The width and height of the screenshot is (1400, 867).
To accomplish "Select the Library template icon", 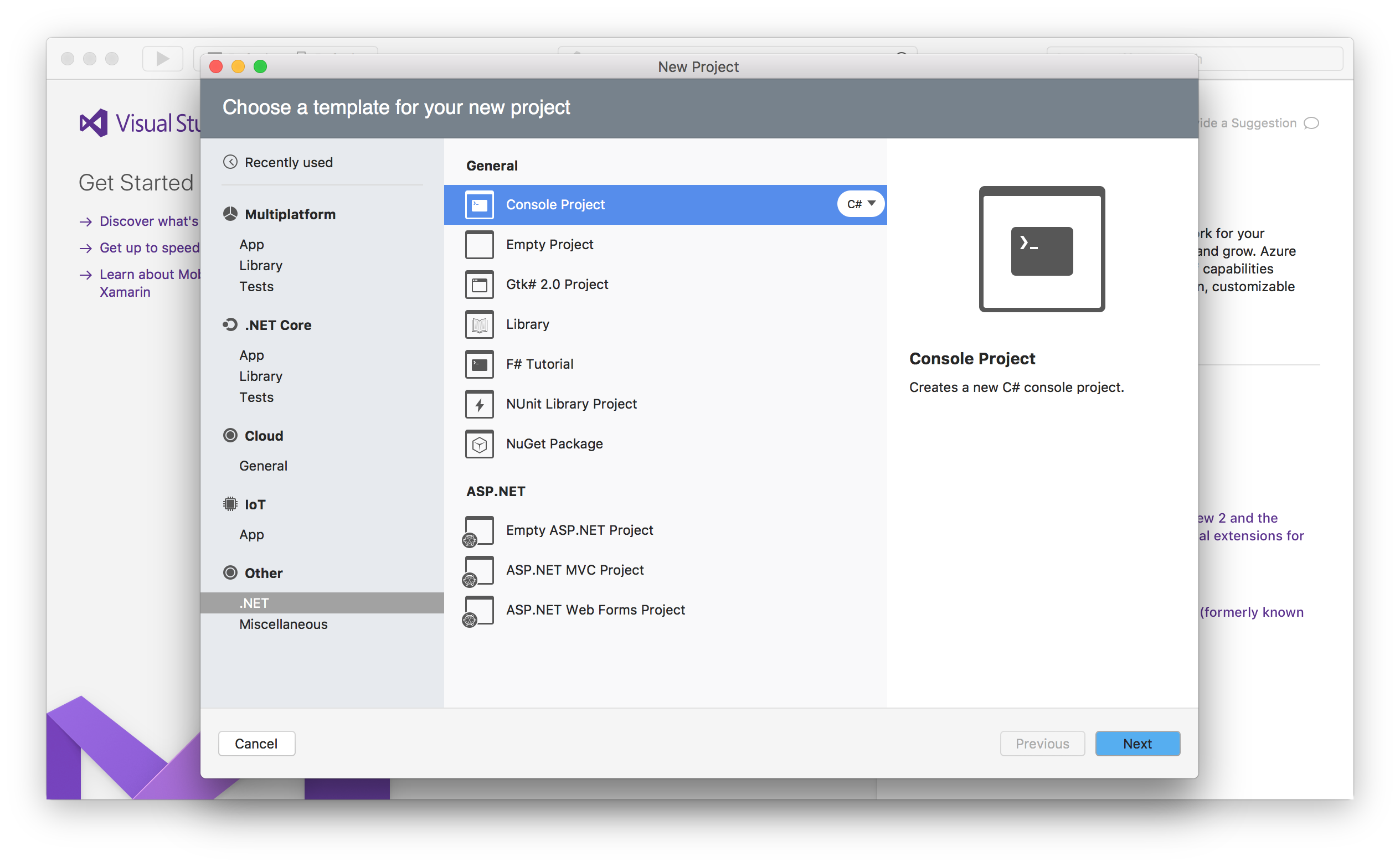I will [480, 324].
